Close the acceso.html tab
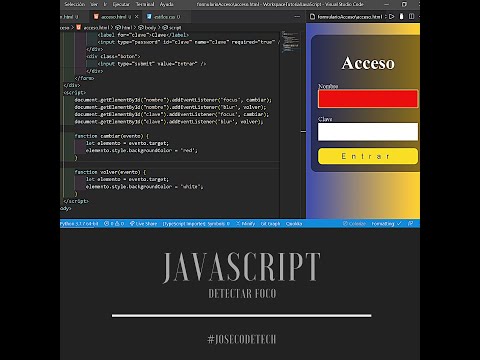Image resolution: width=480 pixels, height=360 pixels. 136,17
